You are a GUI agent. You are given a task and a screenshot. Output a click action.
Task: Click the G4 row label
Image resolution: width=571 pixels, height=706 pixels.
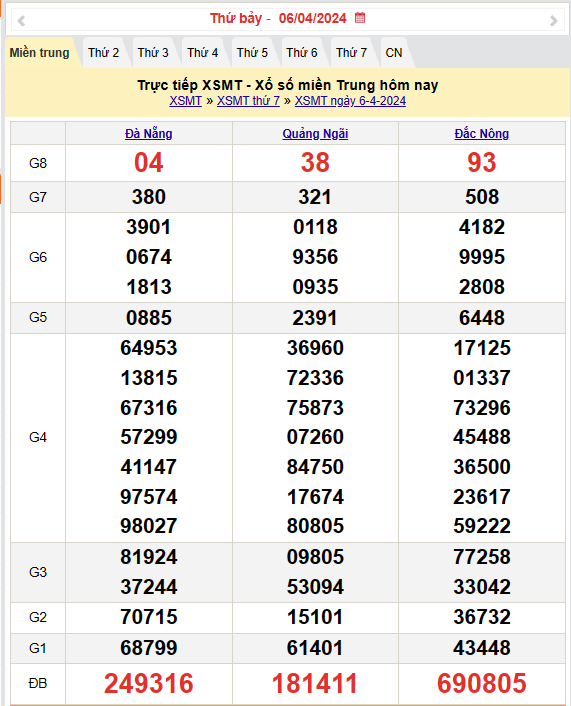tap(38, 437)
